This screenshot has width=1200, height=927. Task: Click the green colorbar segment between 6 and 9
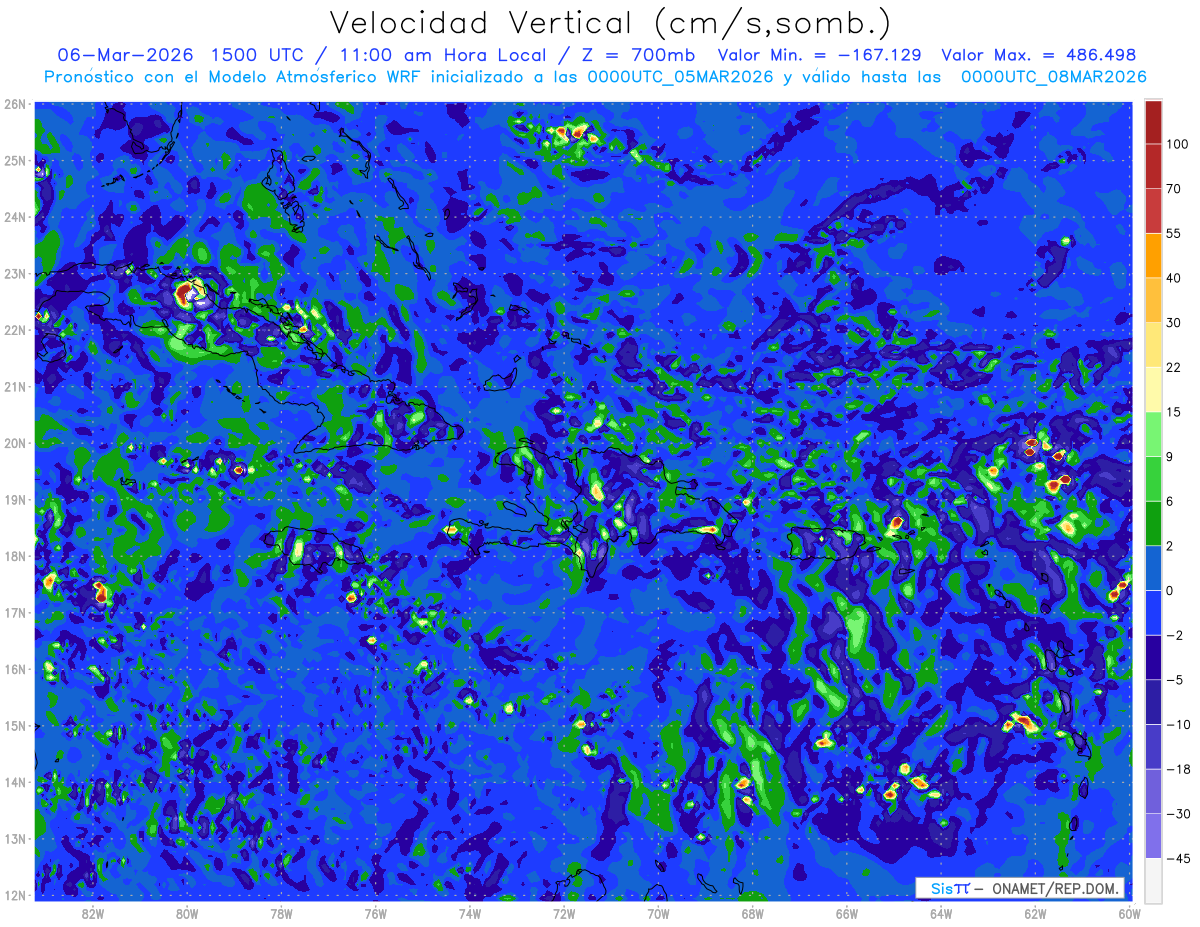coord(1153,479)
